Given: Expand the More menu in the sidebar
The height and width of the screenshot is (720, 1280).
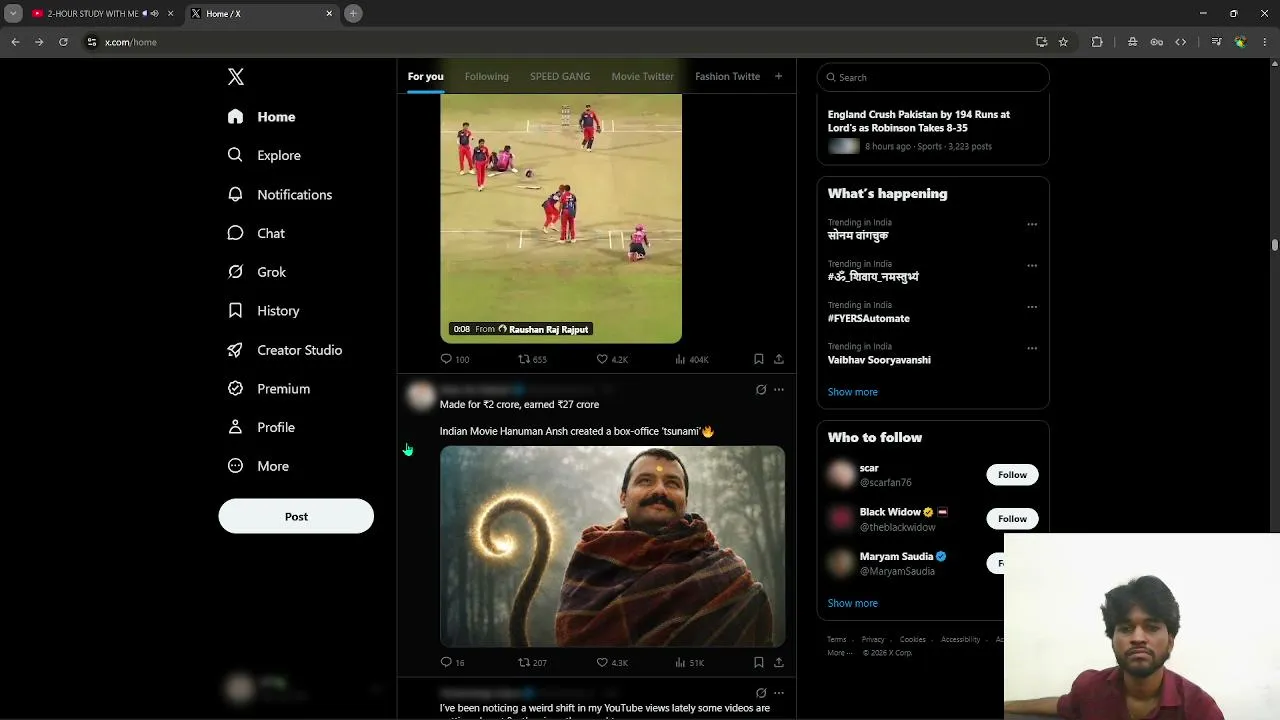Looking at the screenshot, I should [x=258, y=466].
